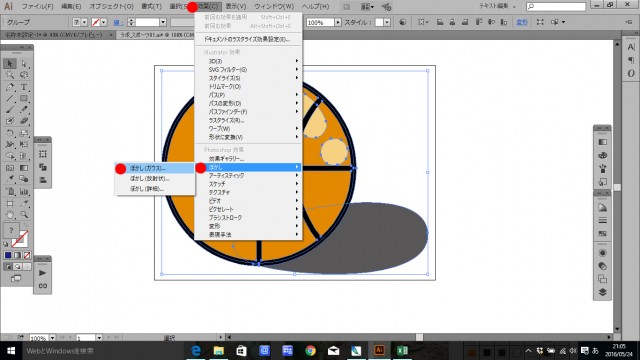
Task: Open 効果ギャラリー... in effect menu
Action: 249,158
